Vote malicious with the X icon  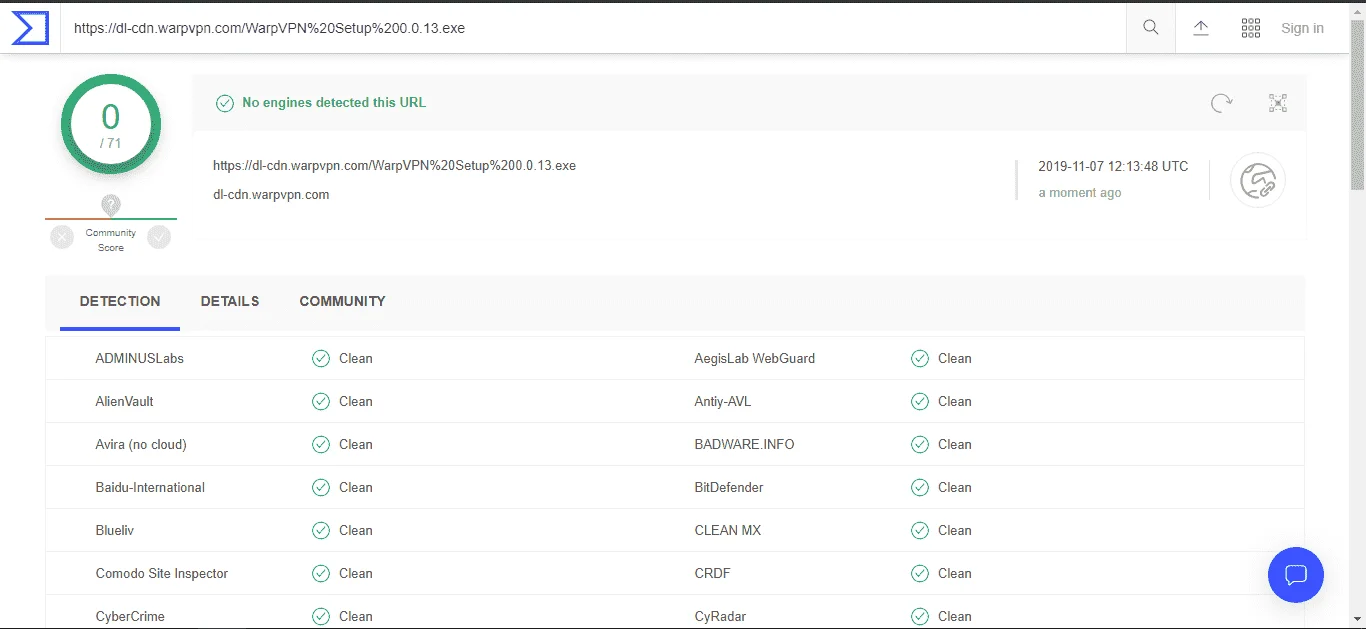point(62,237)
